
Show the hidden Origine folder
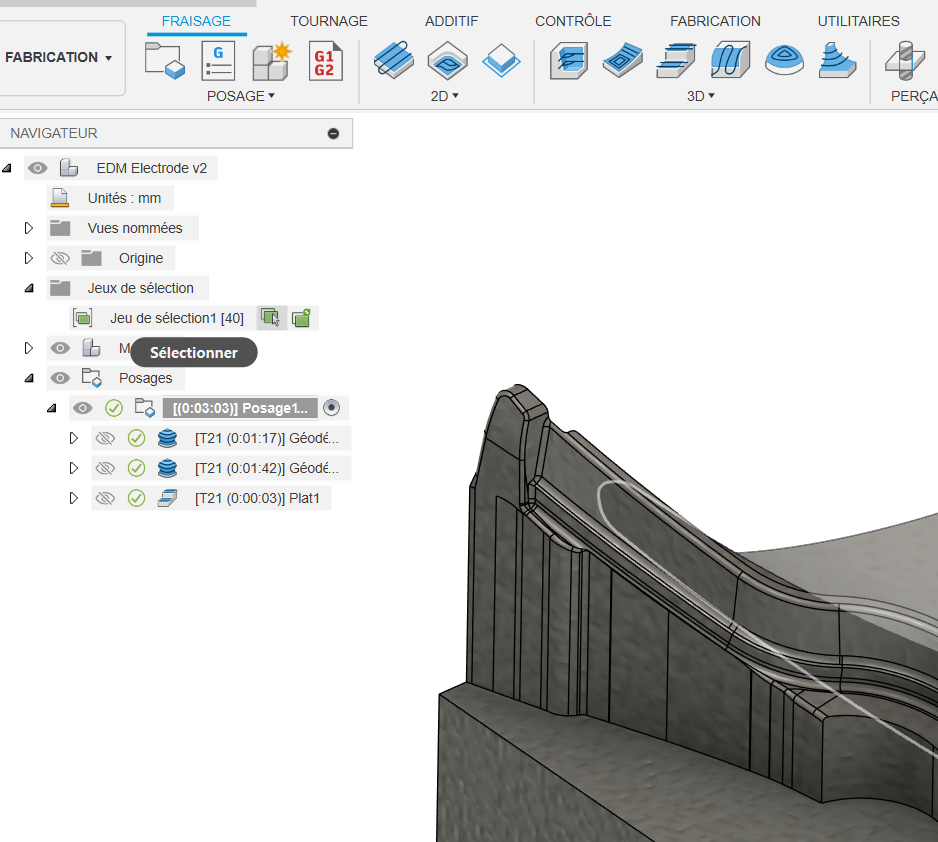[x=60, y=258]
